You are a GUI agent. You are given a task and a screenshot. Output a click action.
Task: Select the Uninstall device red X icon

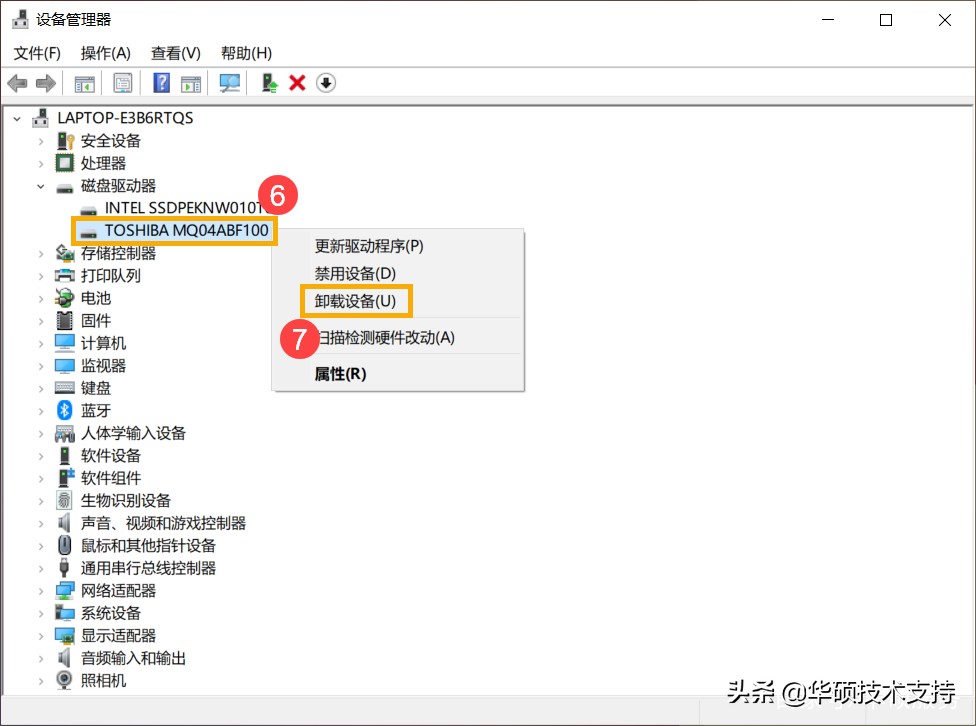(x=298, y=83)
